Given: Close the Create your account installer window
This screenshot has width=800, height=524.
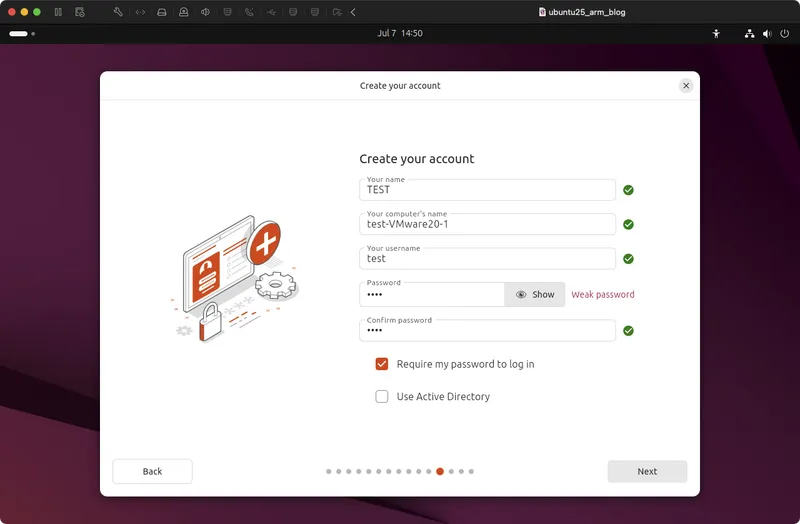Looking at the screenshot, I should pos(686,86).
